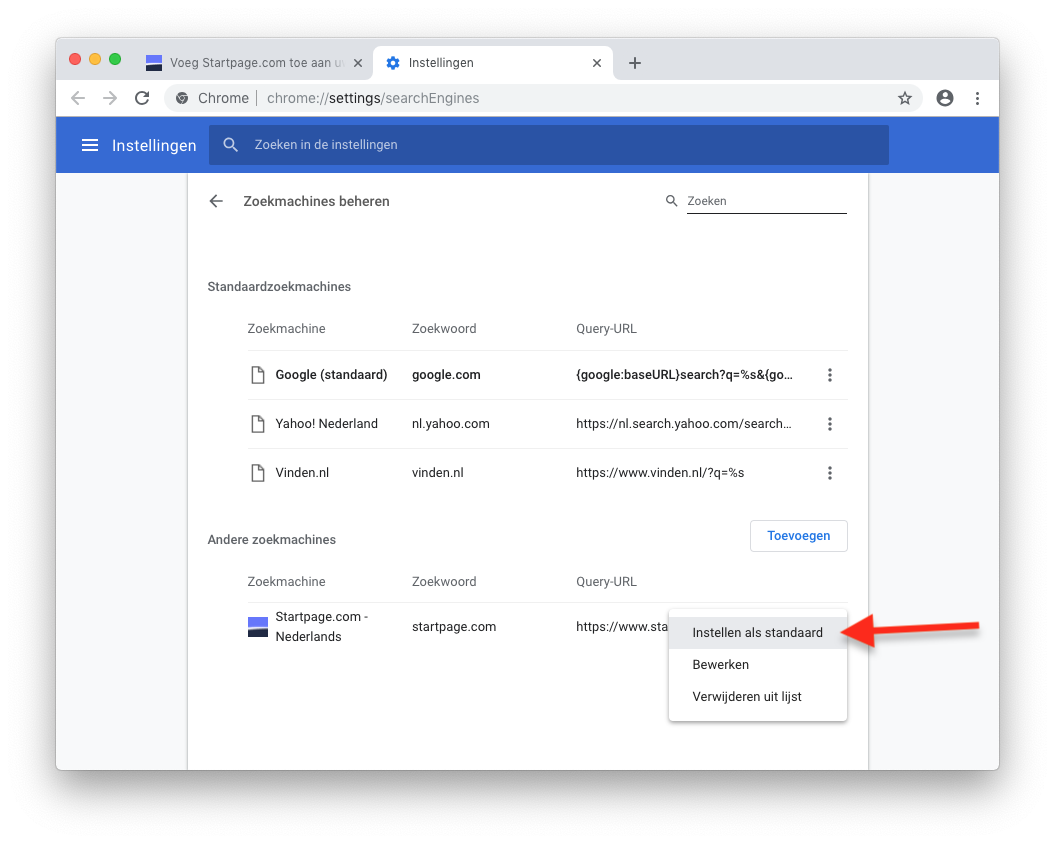
Task: Click the browser back arrow
Action: [x=78, y=98]
